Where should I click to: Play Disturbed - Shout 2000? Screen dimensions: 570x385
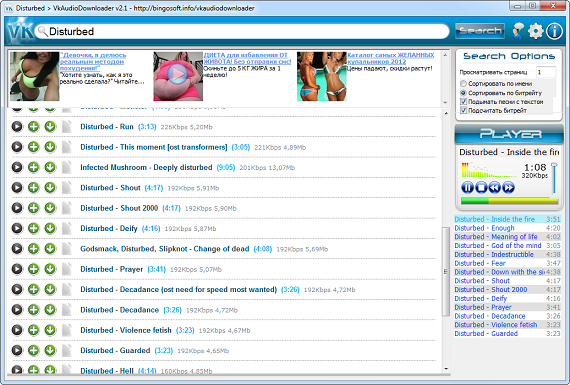point(17,208)
